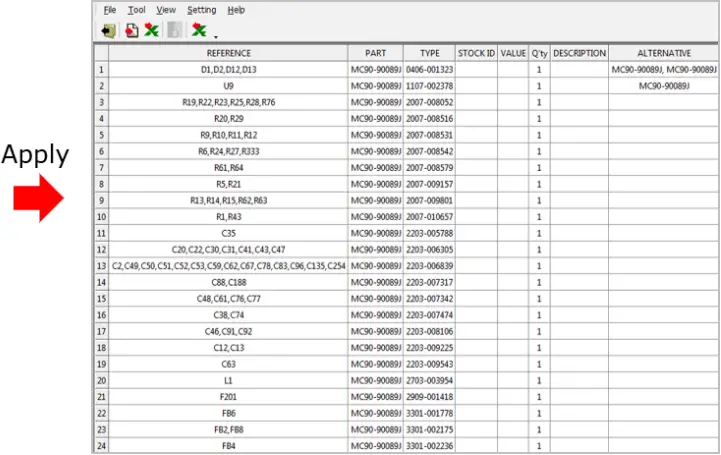Open the Help menu
This screenshot has height=455, width=721.
(x=236, y=10)
